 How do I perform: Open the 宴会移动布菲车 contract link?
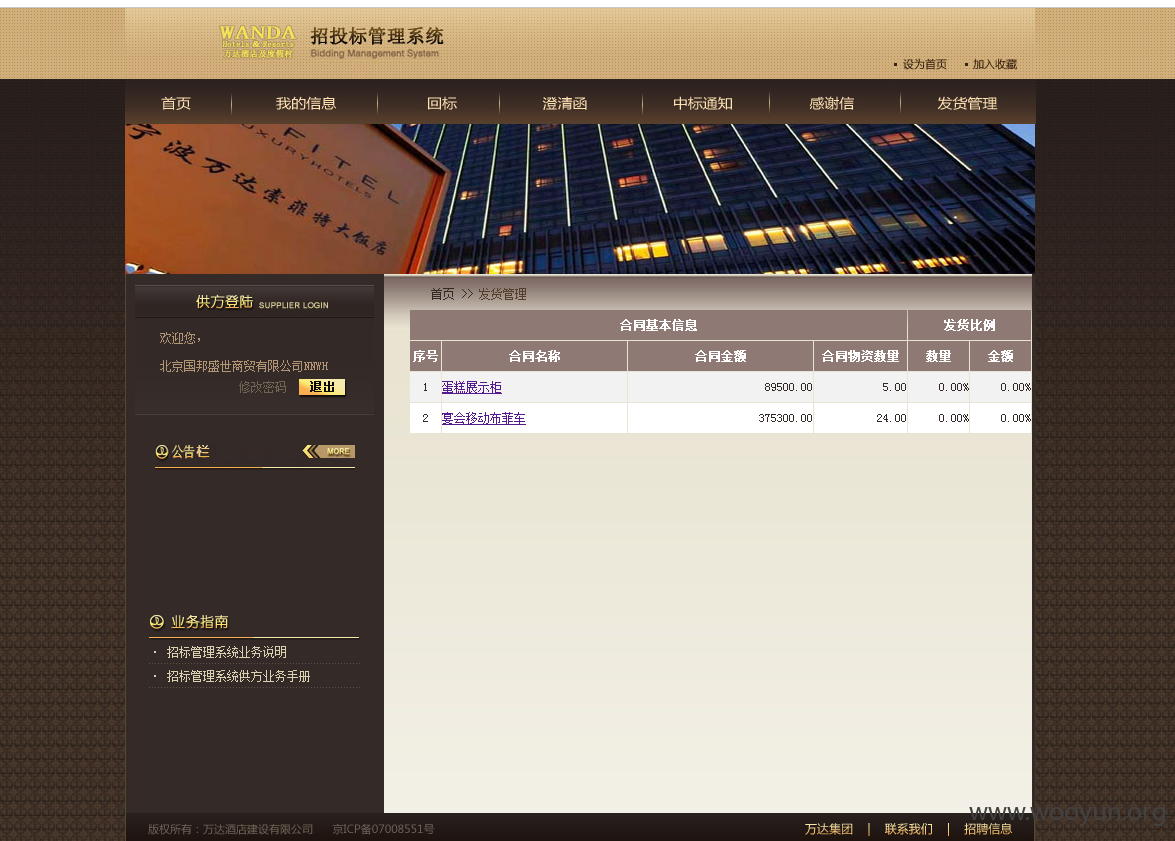tap(483, 418)
